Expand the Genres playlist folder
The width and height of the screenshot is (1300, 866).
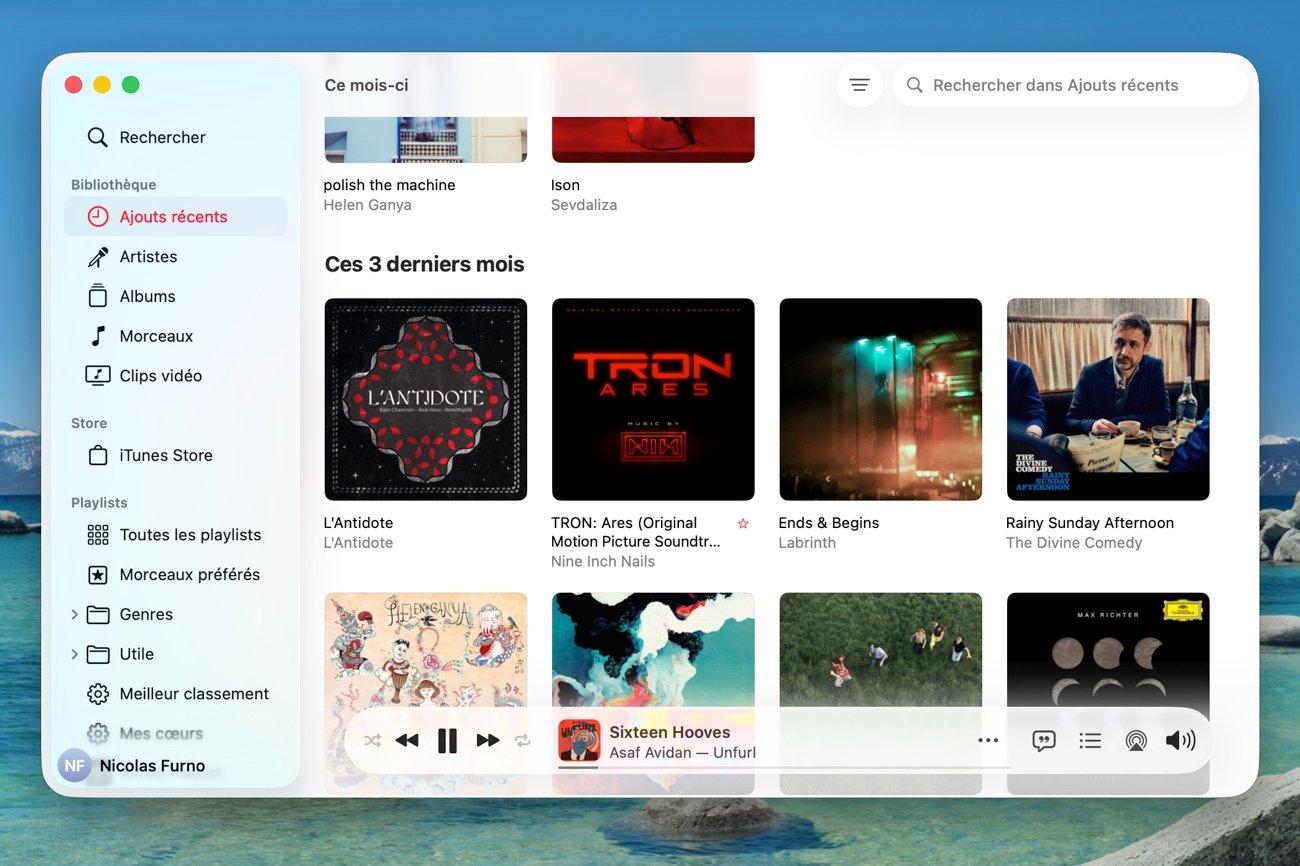[x=75, y=615]
